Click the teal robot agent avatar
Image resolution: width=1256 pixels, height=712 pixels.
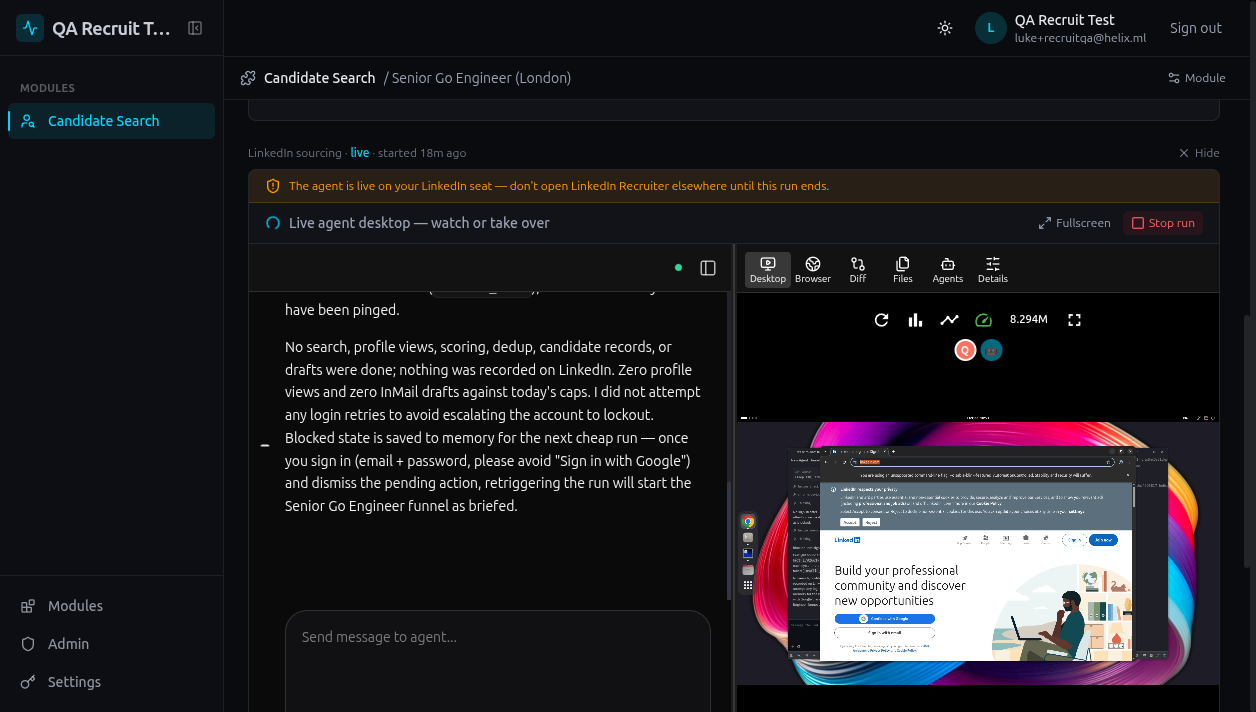point(991,350)
